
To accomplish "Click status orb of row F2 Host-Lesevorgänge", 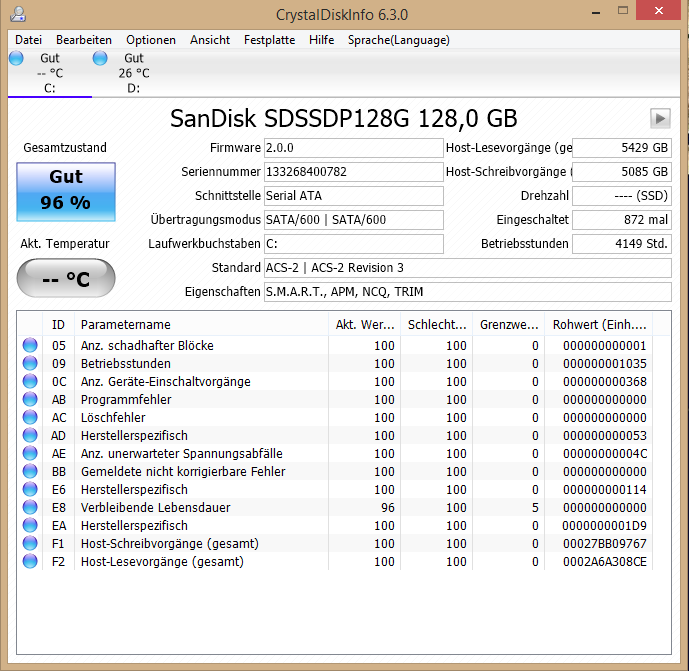I will 30,562.
